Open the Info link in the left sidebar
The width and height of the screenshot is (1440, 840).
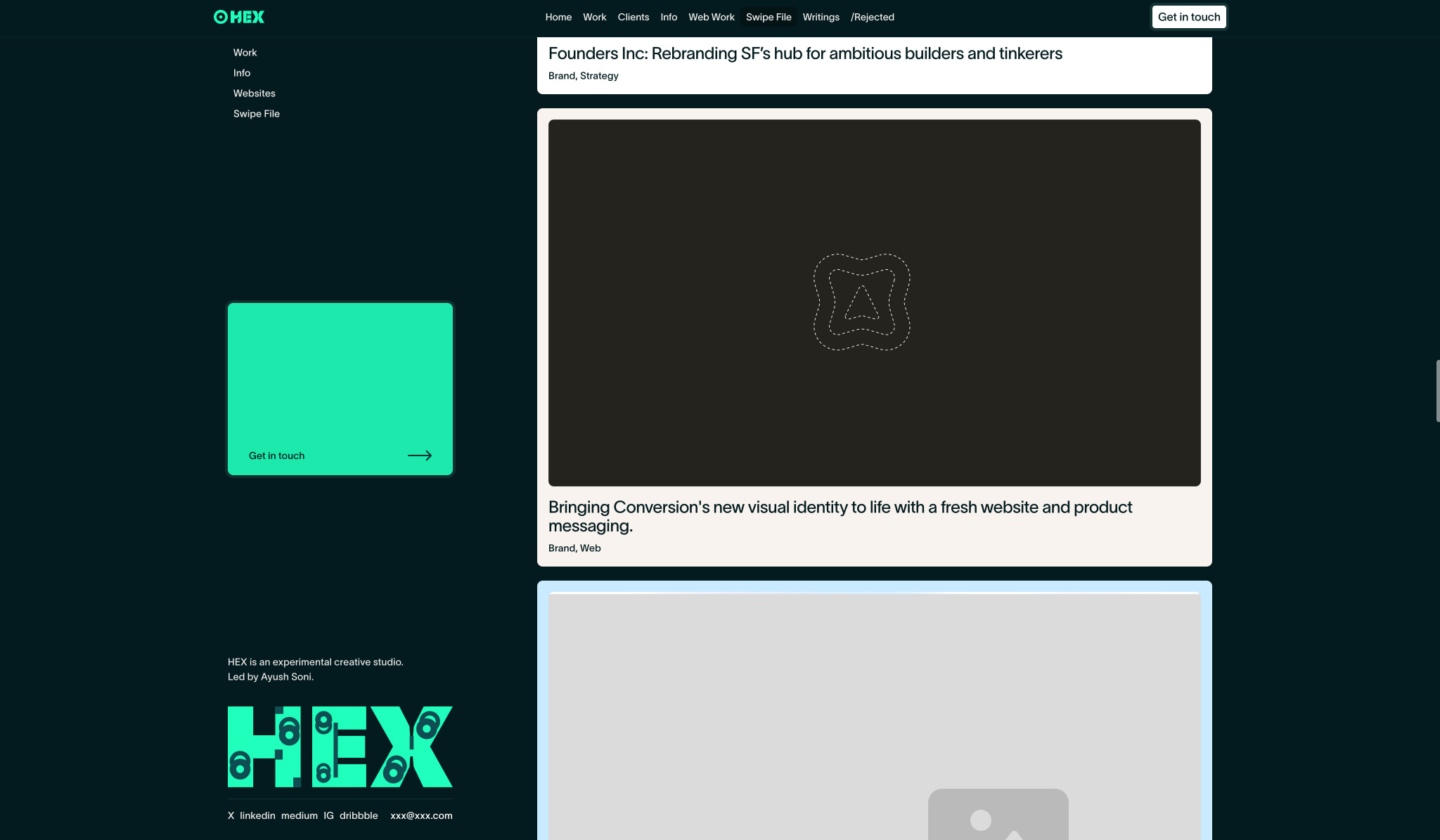[x=242, y=73]
